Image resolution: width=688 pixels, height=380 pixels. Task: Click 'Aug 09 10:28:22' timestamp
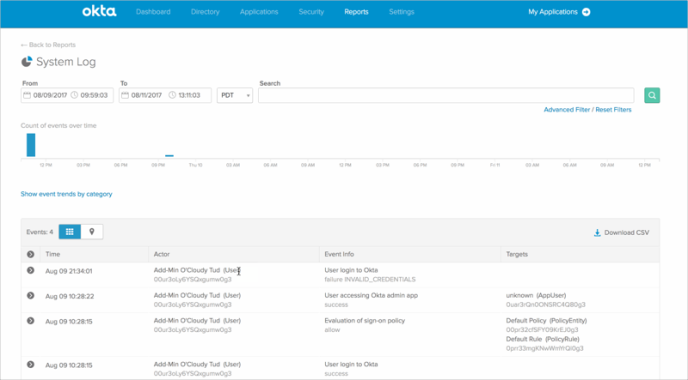70,296
